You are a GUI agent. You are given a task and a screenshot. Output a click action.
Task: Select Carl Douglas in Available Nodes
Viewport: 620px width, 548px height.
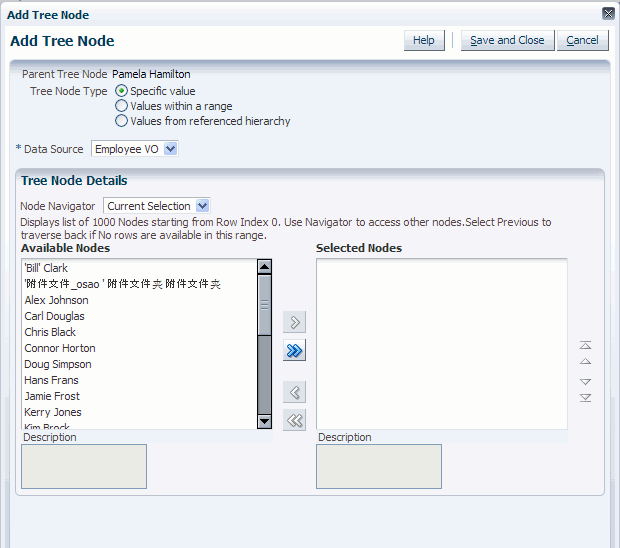pos(139,316)
